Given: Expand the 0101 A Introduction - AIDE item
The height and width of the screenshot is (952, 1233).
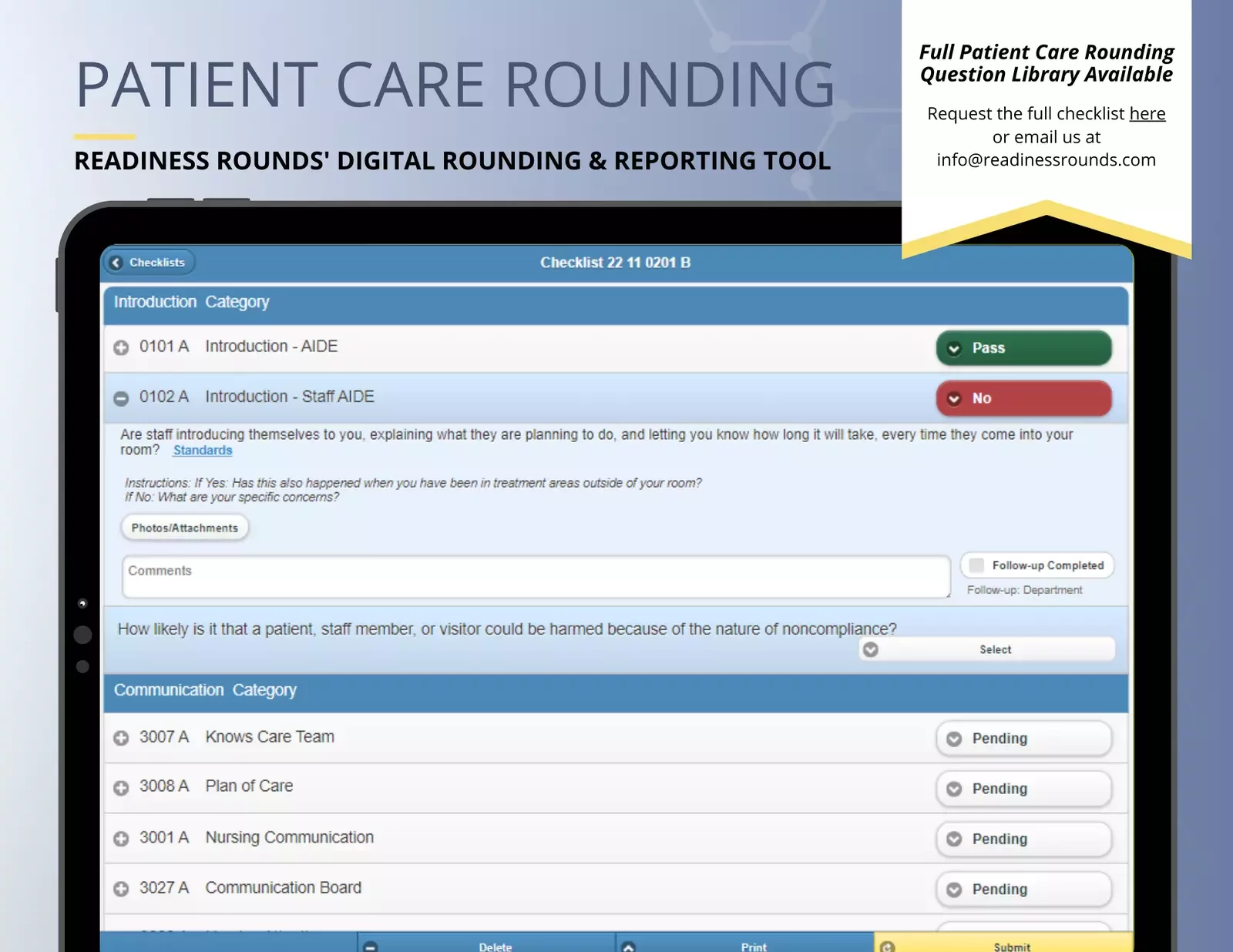Looking at the screenshot, I should click(x=121, y=347).
